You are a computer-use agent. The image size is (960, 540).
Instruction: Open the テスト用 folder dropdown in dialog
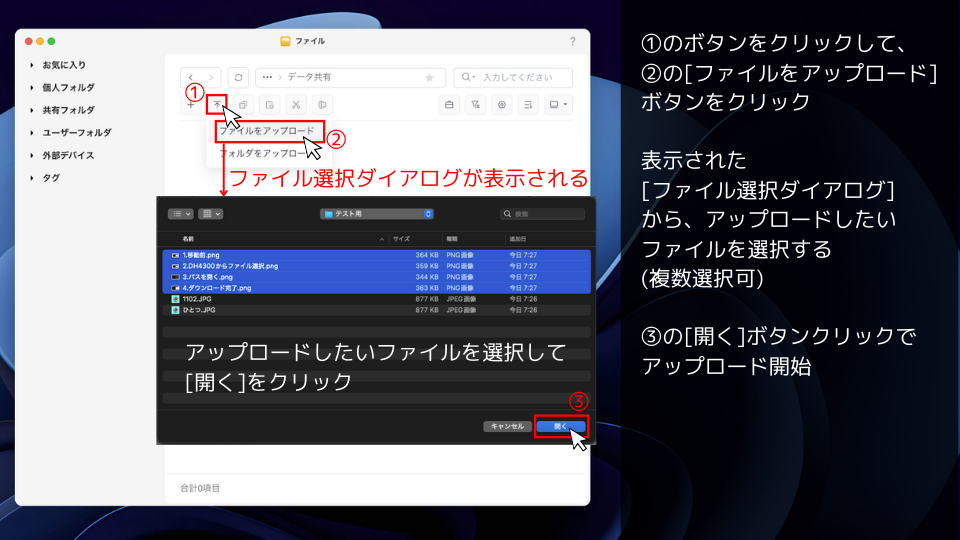(x=377, y=213)
